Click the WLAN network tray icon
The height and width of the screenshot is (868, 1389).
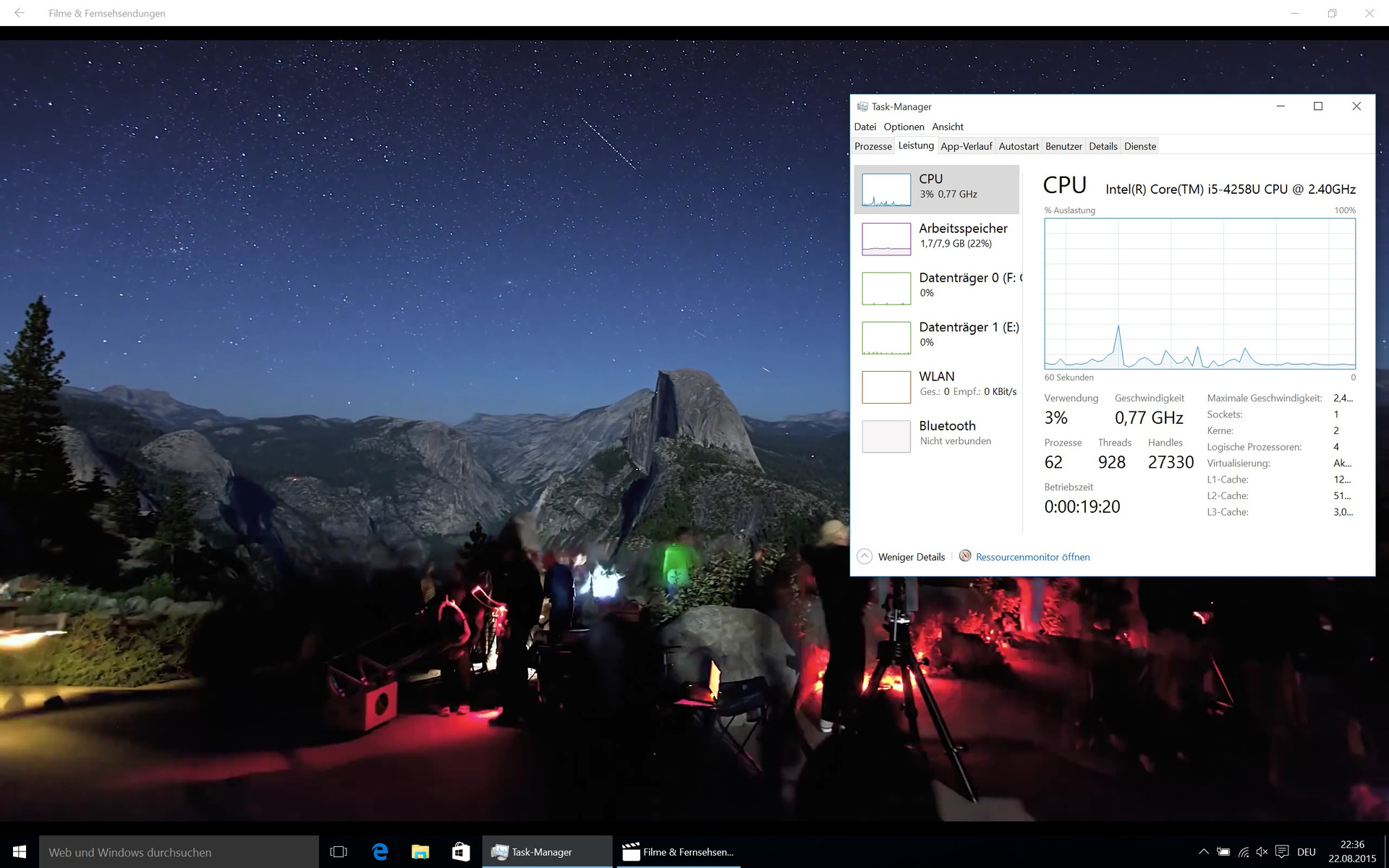[1243, 852]
